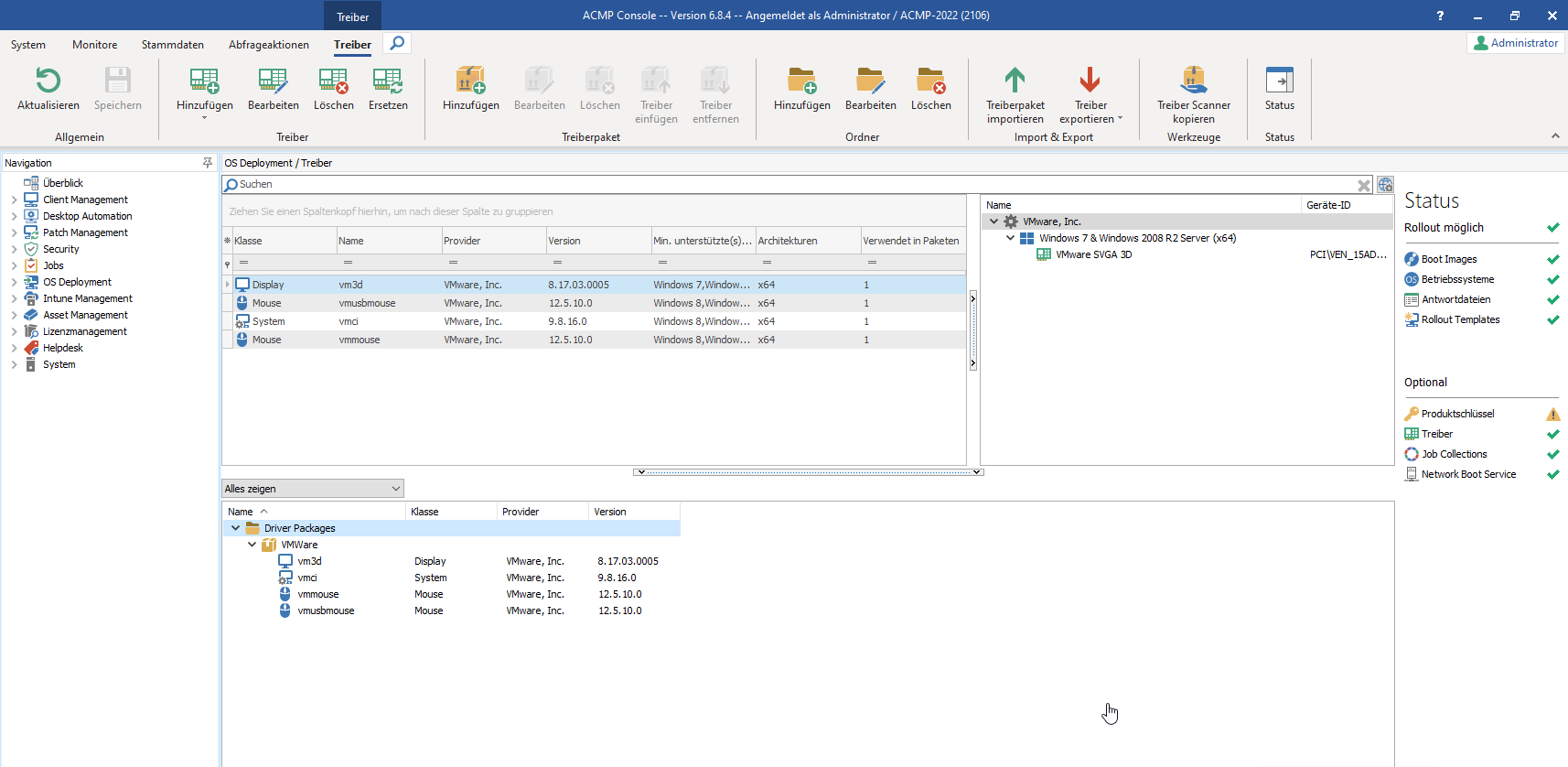
Task: Click the Aktualisieren refresh icon
Action: click(48, 81)
